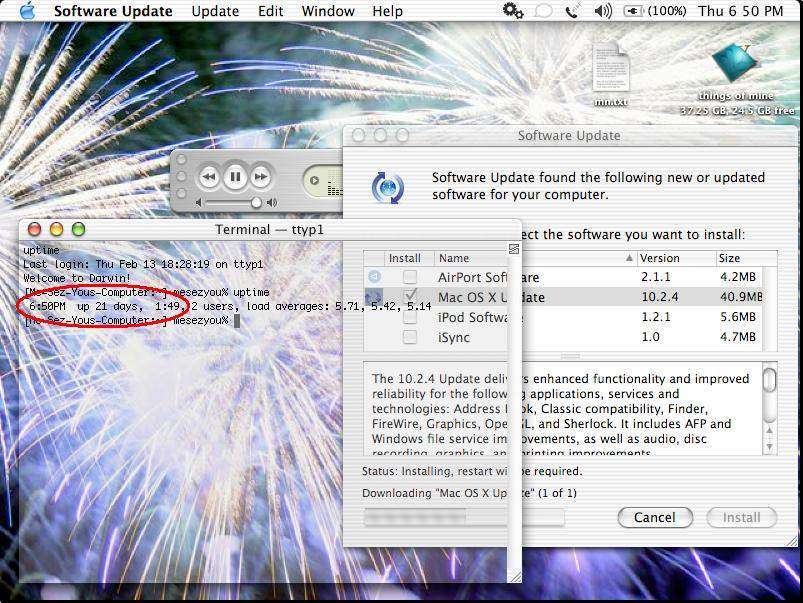Click the description scrollbar down arrow
Viewport: 803px width, 603px height.
click(769, 446)
